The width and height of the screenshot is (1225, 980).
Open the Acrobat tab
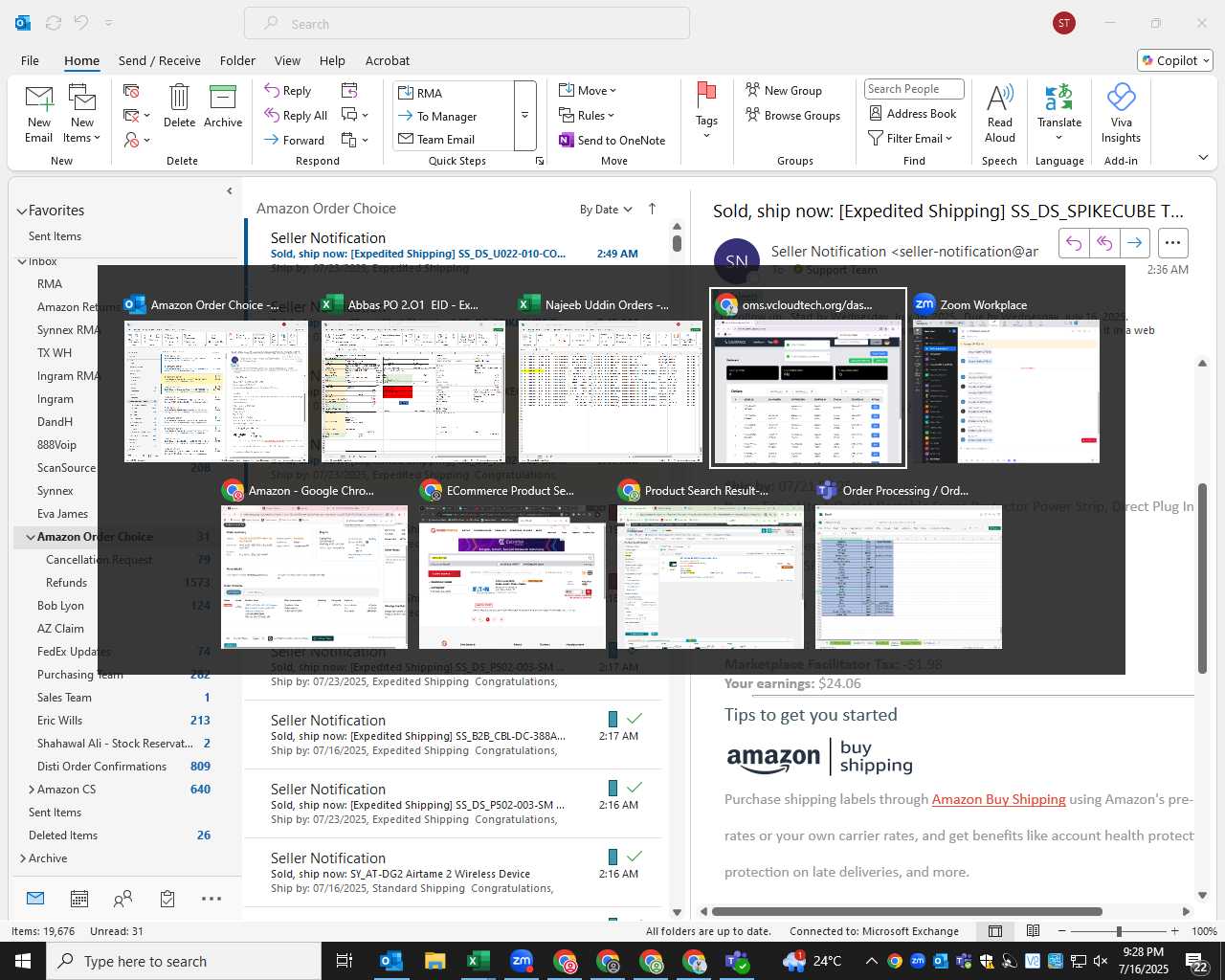tap(388, 60)
